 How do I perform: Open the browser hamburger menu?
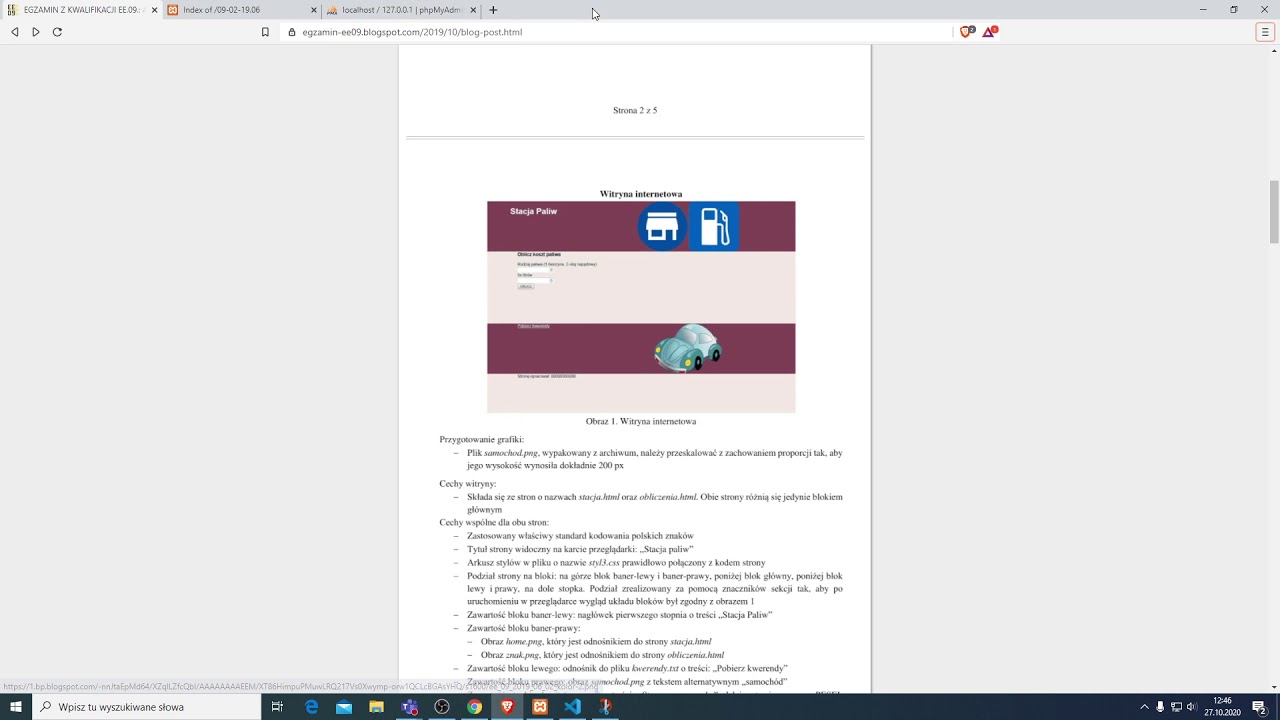click(1264, 32)
